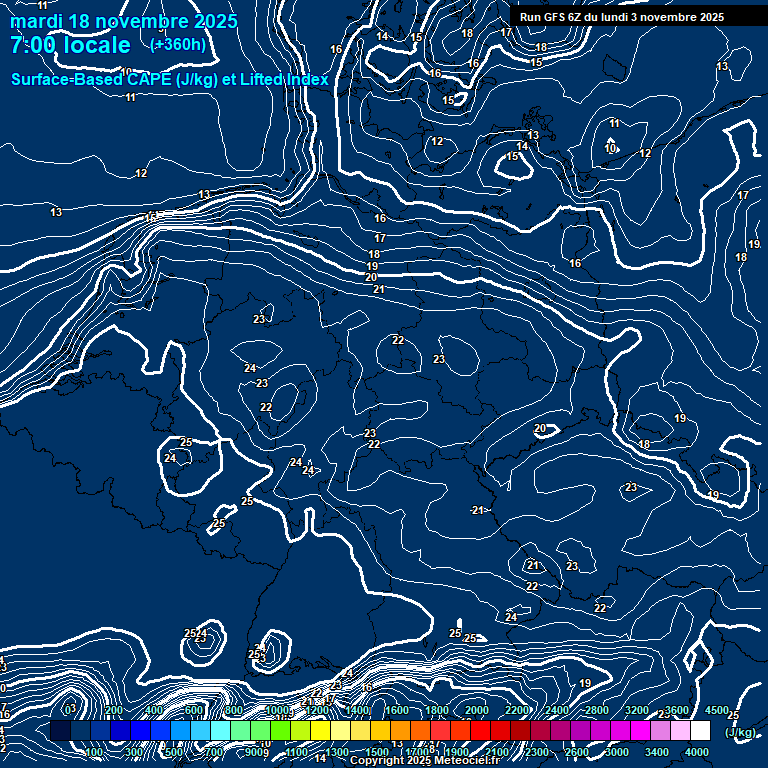Pick orange swatch between 1600 and 1700
The height and width of the screenshot is (768, 768).
point(401,730)
